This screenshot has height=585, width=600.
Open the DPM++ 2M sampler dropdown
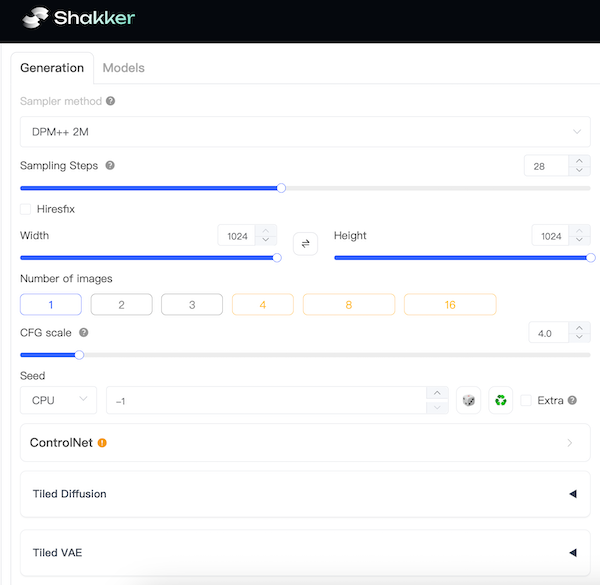pyautogui.click(x=304, y=132)
